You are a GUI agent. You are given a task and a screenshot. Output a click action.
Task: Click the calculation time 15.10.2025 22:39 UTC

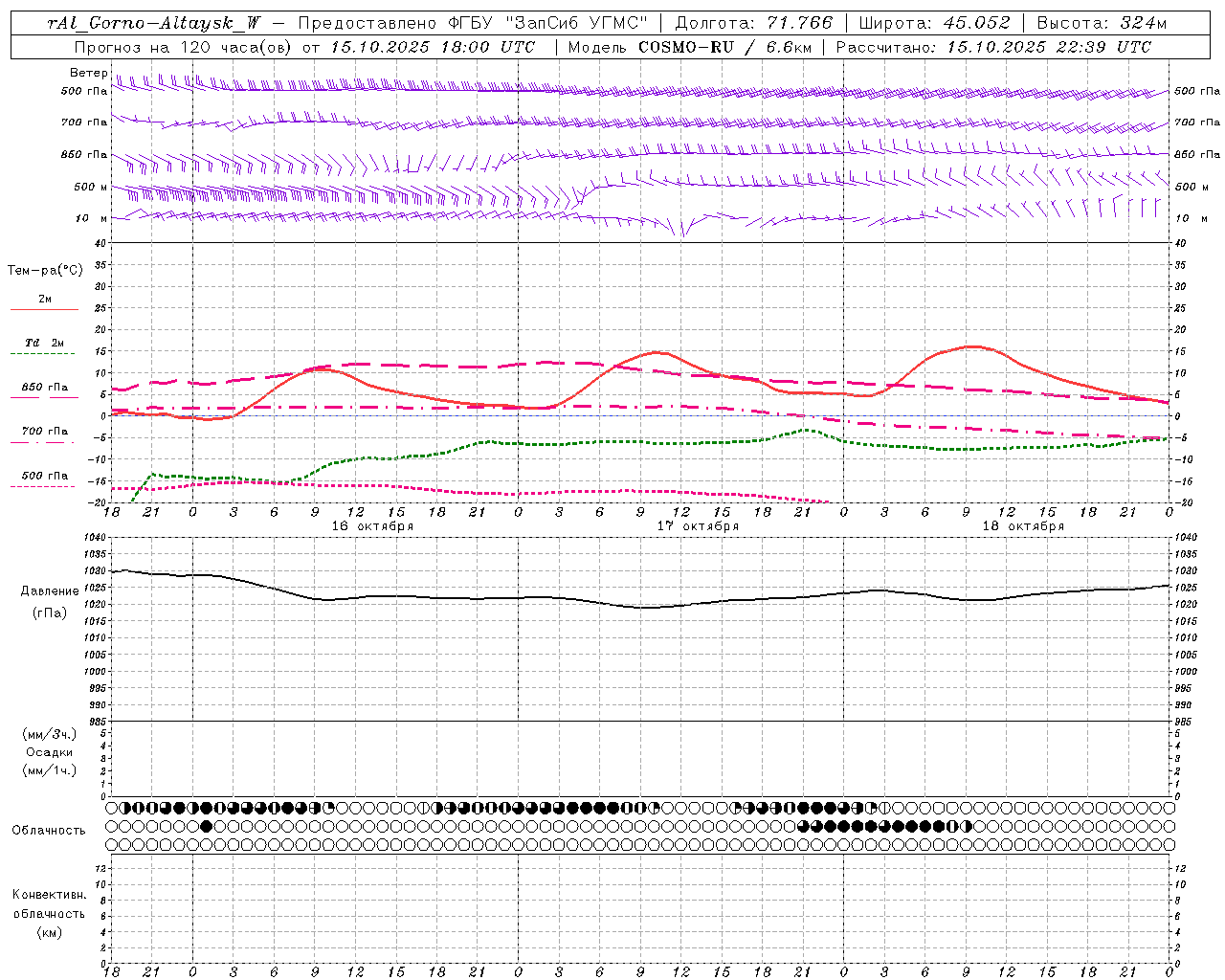pos(1049,47)
